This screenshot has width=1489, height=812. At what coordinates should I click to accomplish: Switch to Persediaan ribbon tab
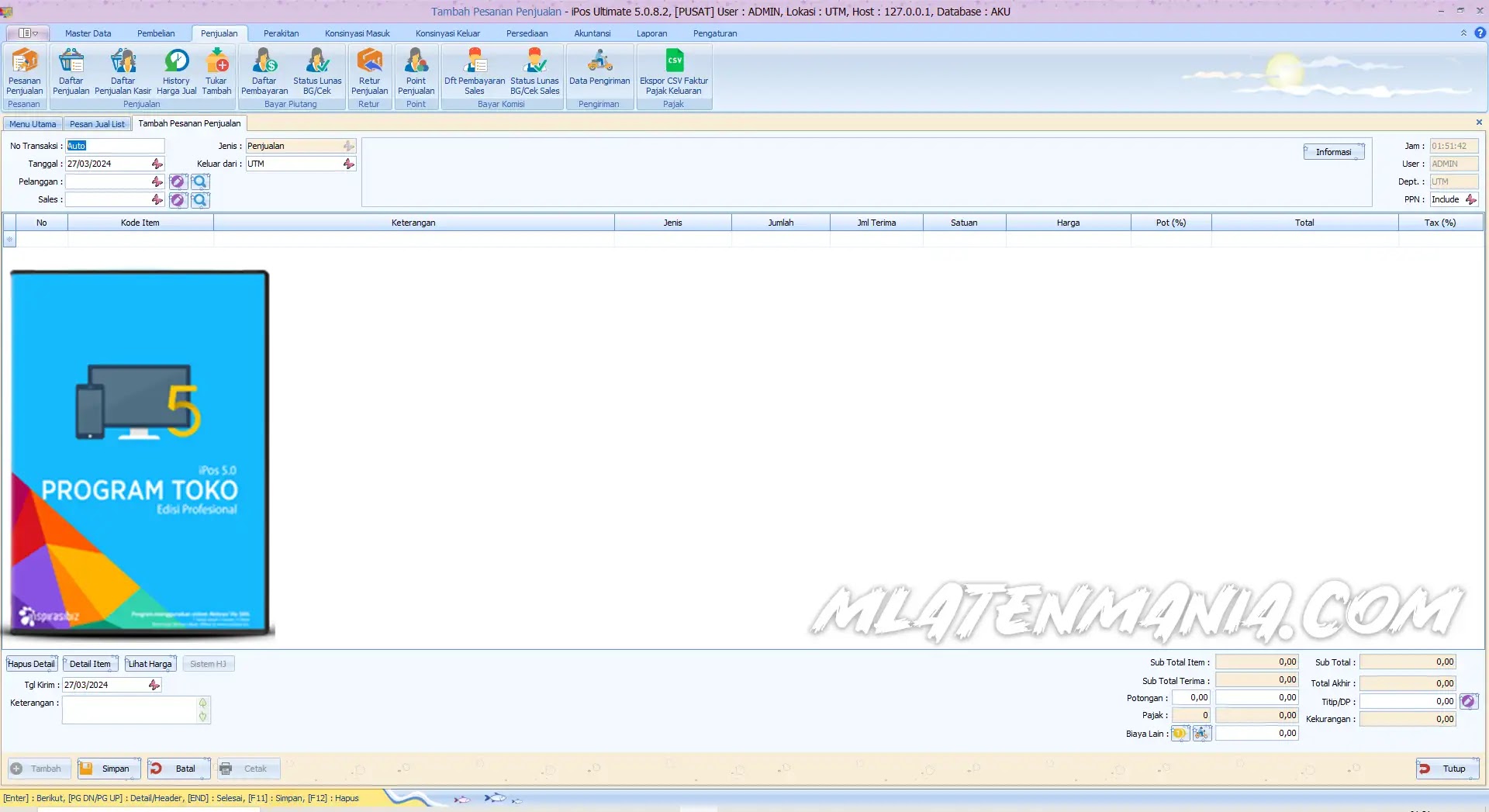tap(527, 33)
